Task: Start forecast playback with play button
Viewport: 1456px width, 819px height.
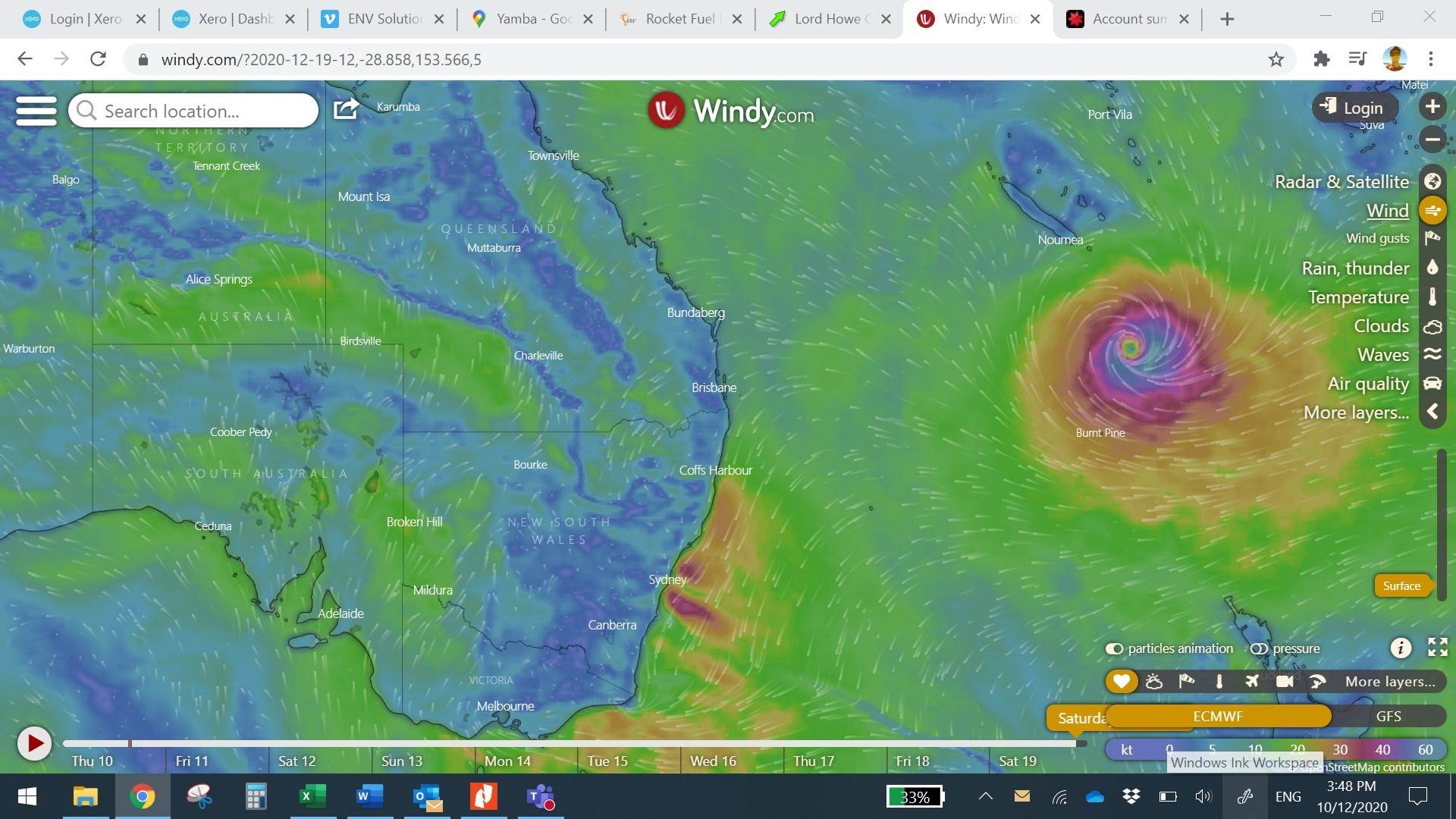Action: tap(34, 744)
